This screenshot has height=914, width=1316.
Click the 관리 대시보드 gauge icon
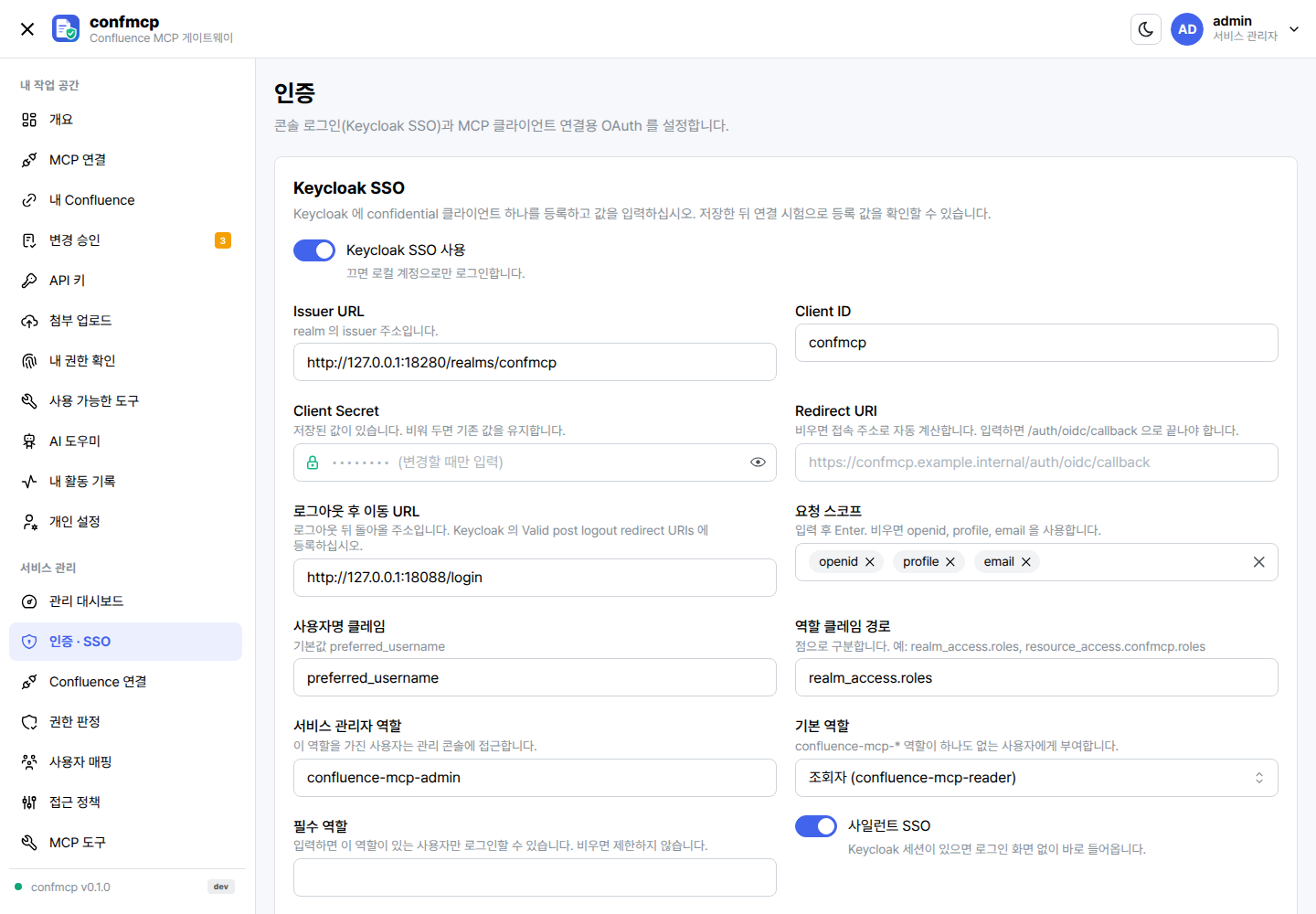pos(29,601)
